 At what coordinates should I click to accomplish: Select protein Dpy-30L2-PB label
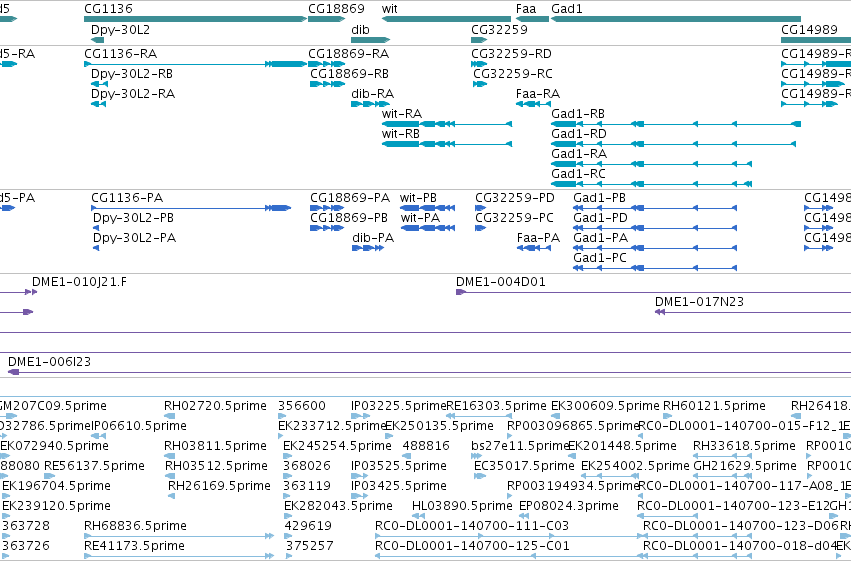pyautogui.click(x=134, y=218)
